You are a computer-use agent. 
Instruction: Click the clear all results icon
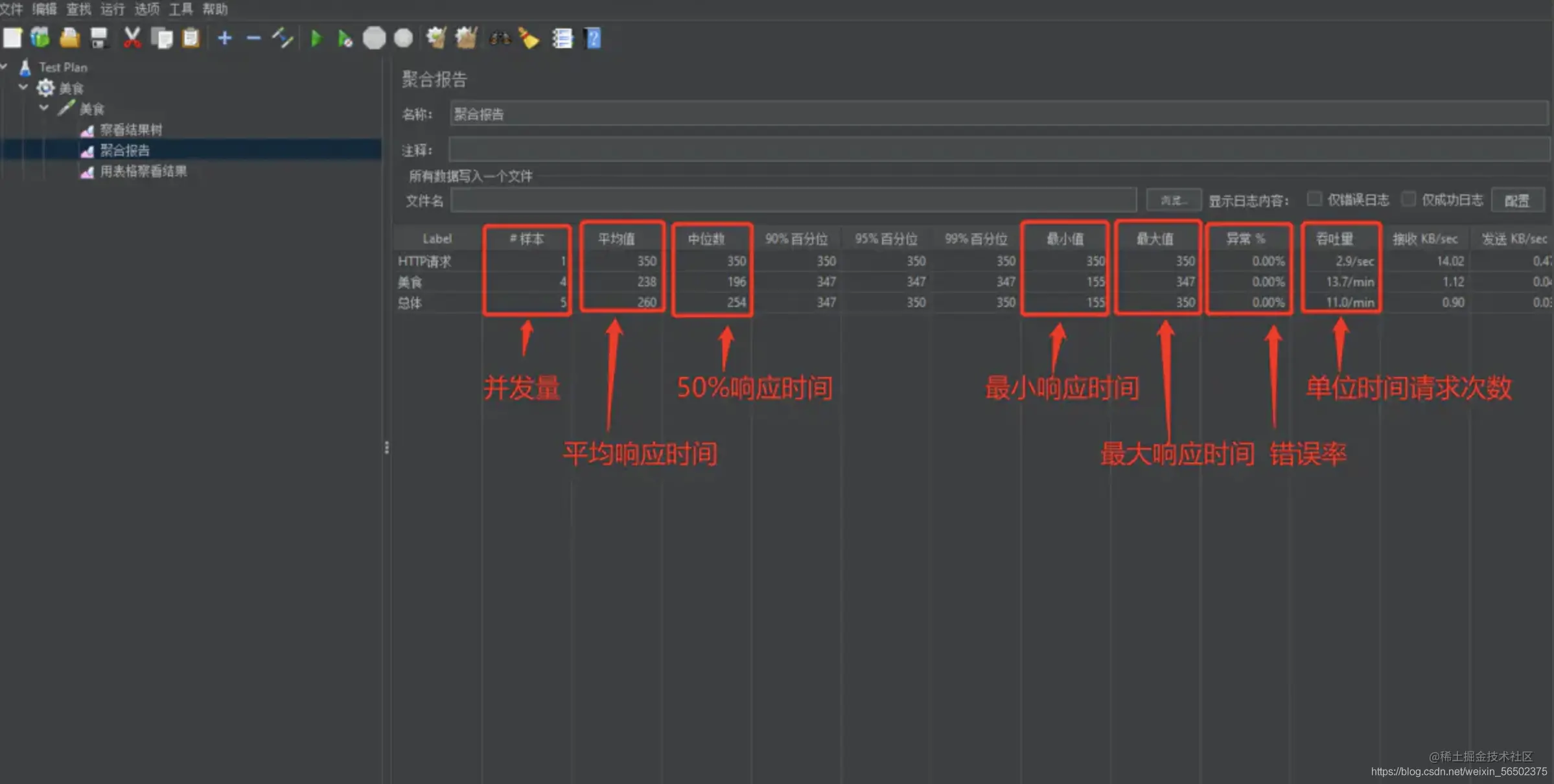[x=466, y=38]
